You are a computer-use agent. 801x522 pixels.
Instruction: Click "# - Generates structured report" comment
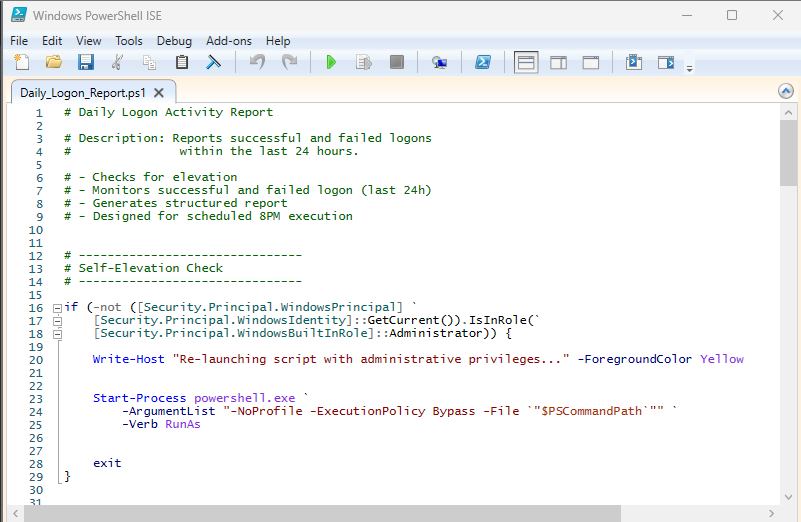[x=176, y=203]
